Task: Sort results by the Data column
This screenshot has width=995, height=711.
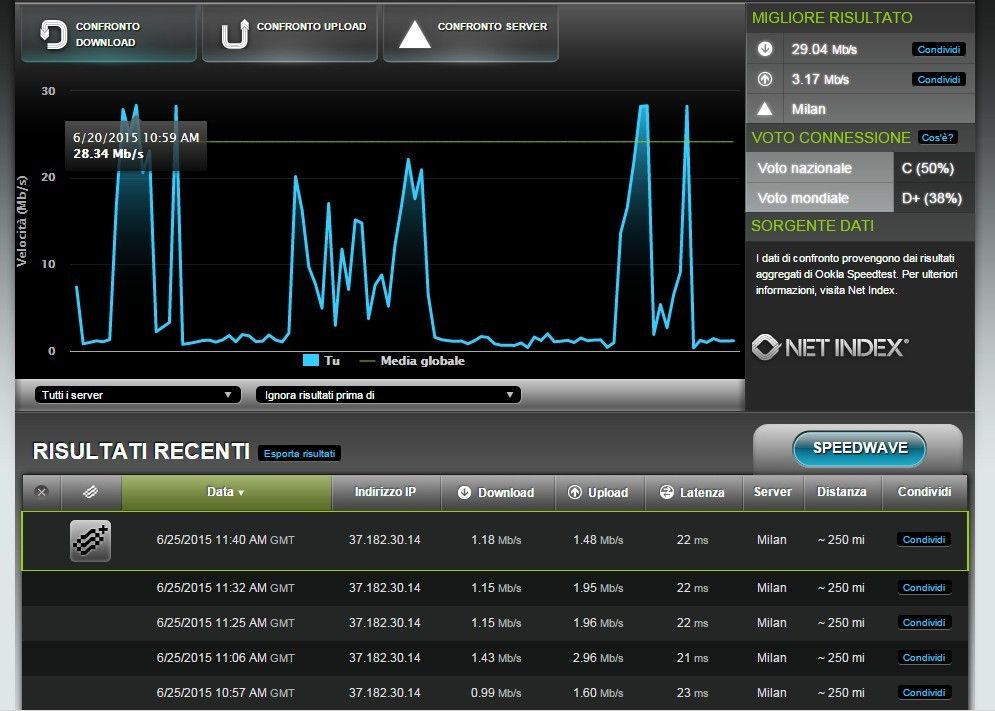Action: (226, 492)
